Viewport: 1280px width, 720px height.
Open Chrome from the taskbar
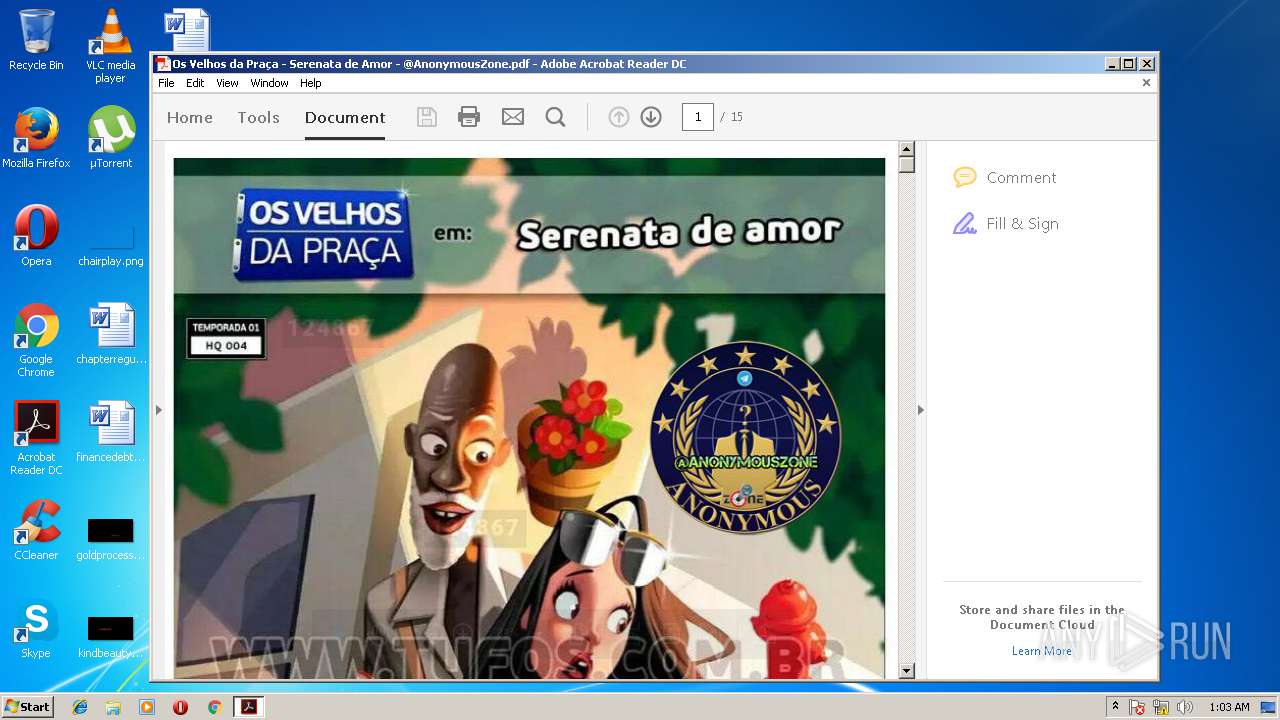click(x=214, y=707)
